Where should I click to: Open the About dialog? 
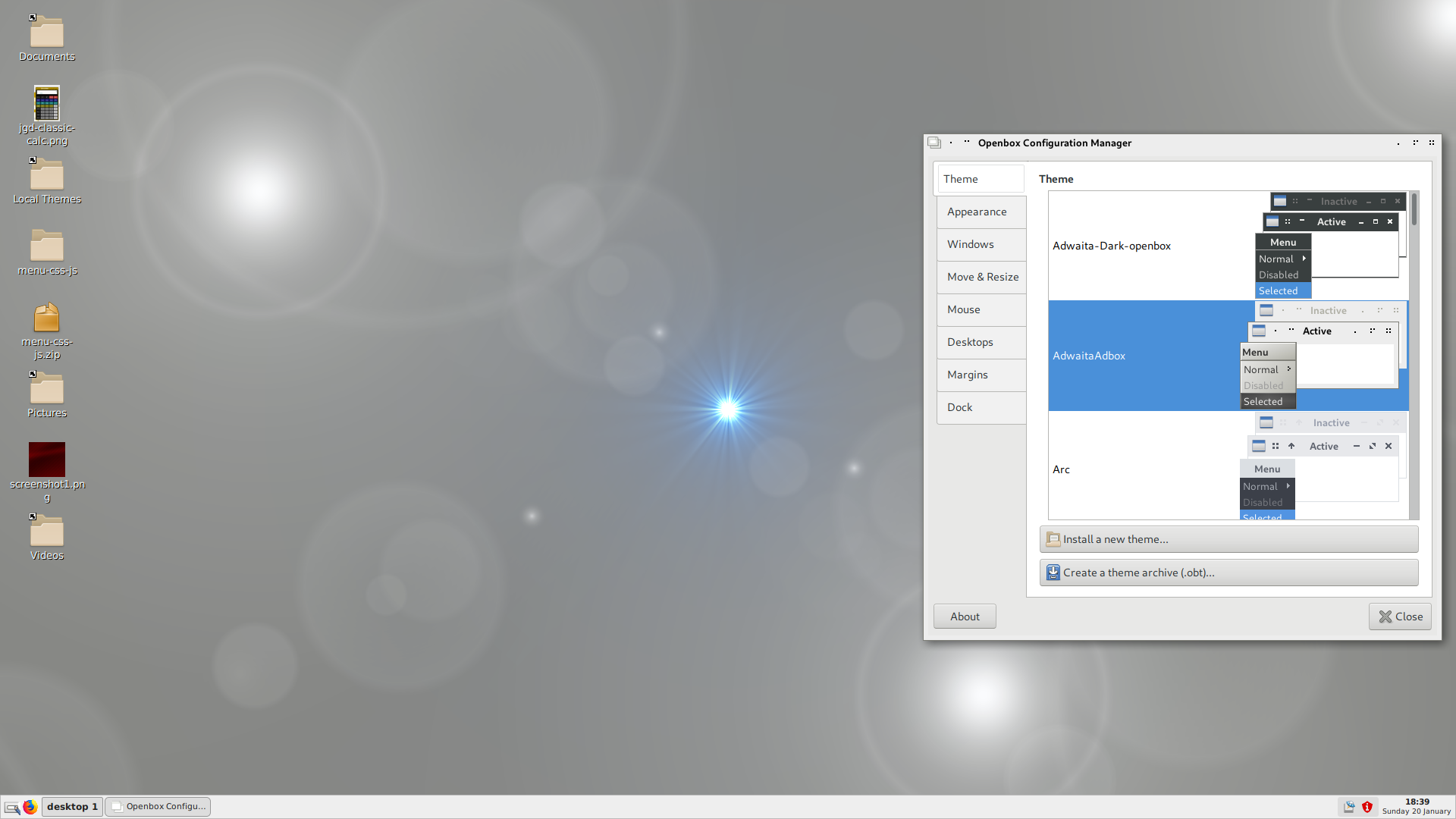click(x=965, y=617)
